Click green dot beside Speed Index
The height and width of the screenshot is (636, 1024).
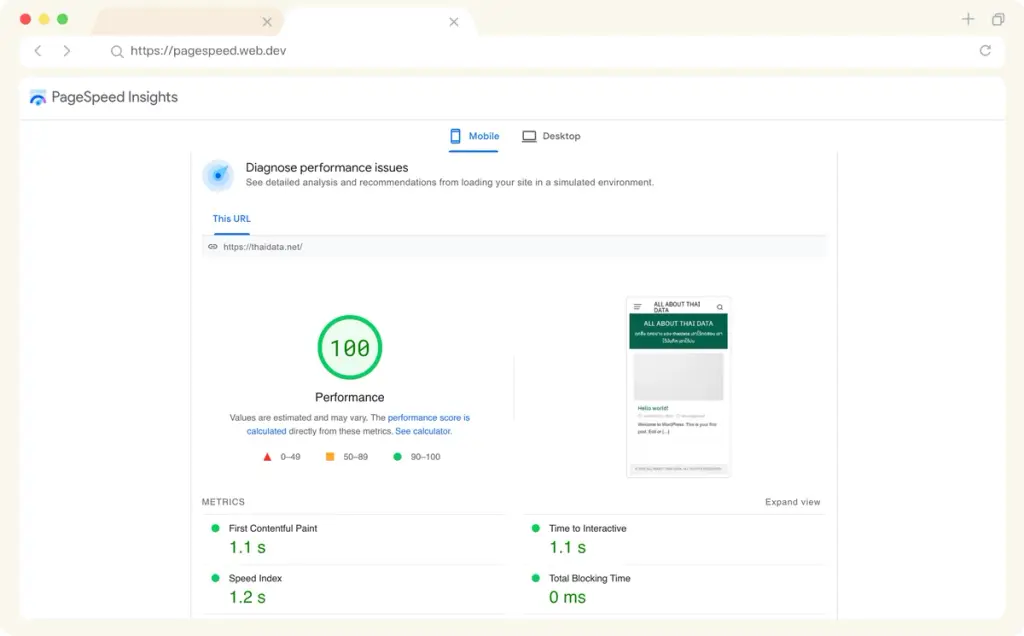pos(216,578)
